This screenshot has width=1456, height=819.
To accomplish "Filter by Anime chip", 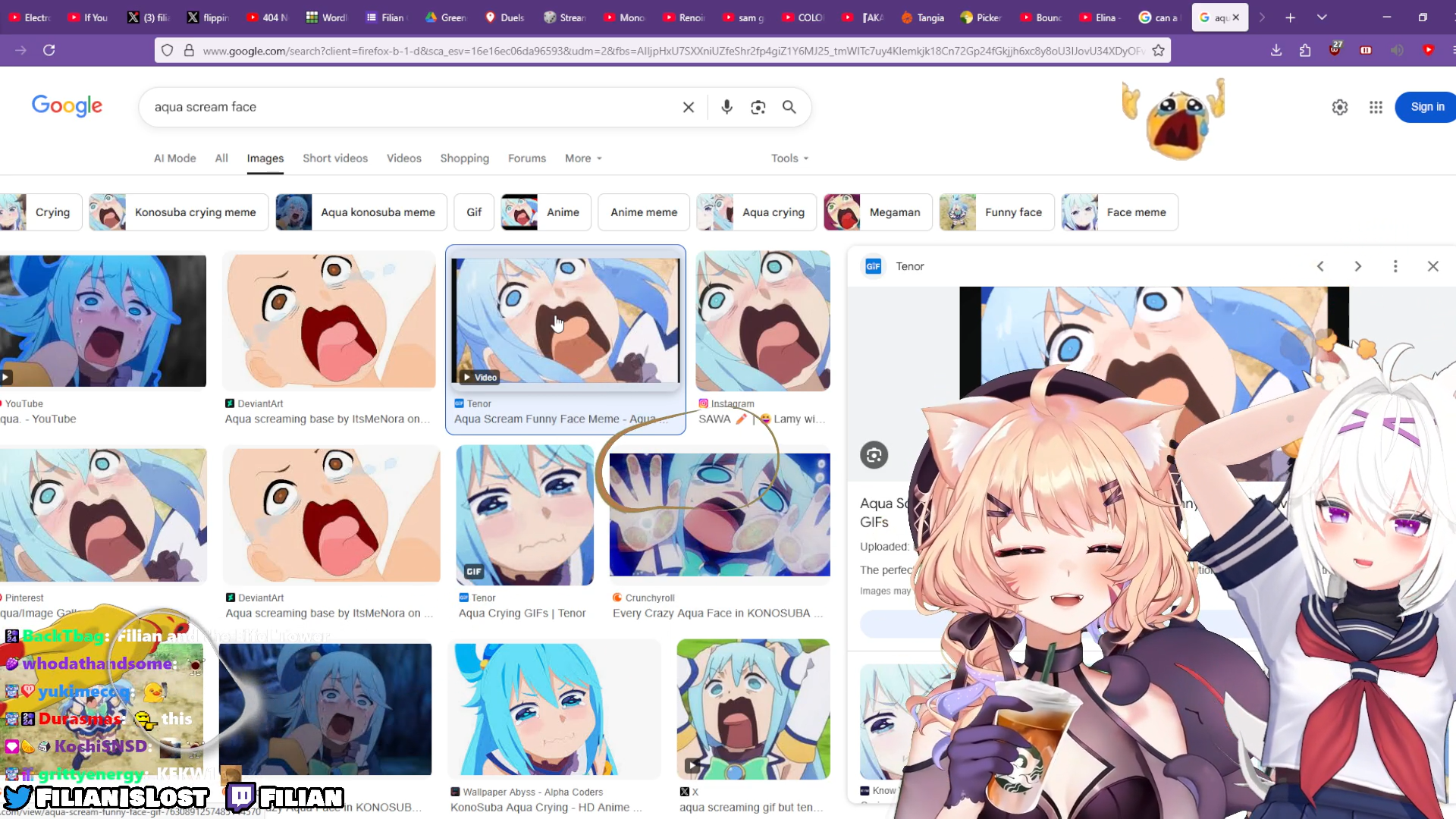I will (x=546, y=212).
